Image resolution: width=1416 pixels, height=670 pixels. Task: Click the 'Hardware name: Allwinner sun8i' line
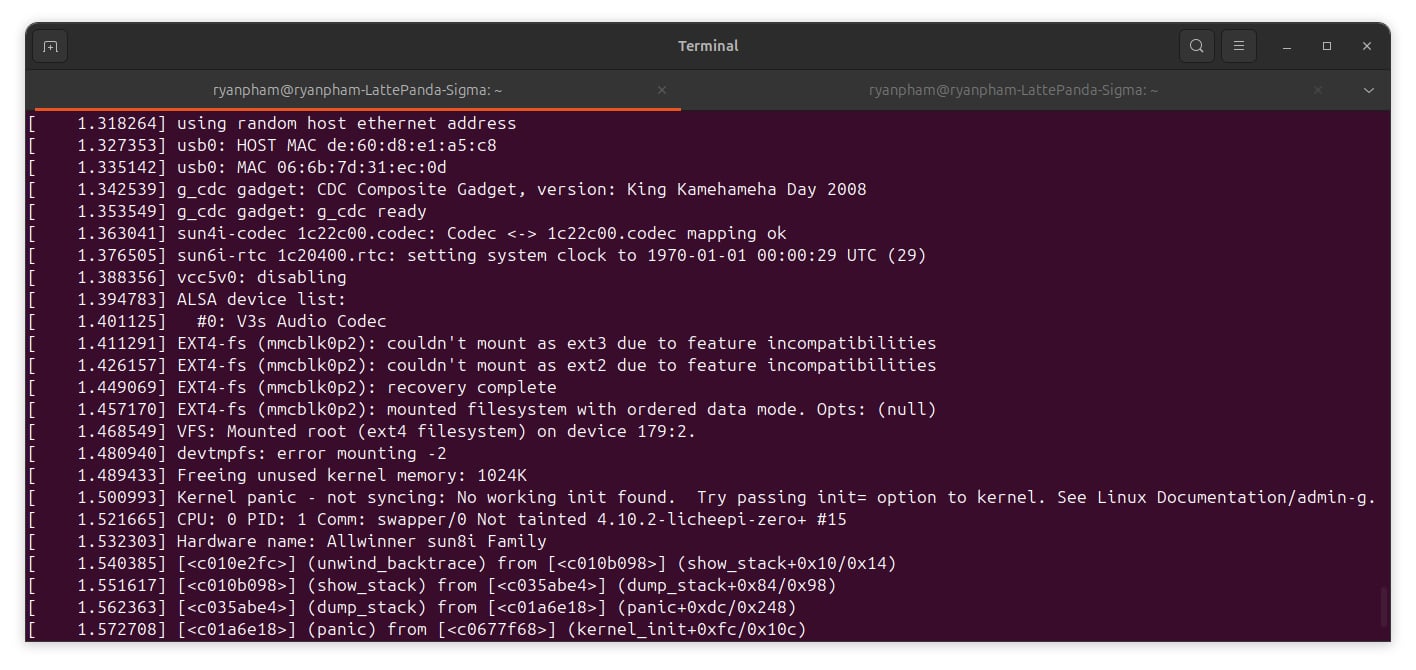(361, 541)
